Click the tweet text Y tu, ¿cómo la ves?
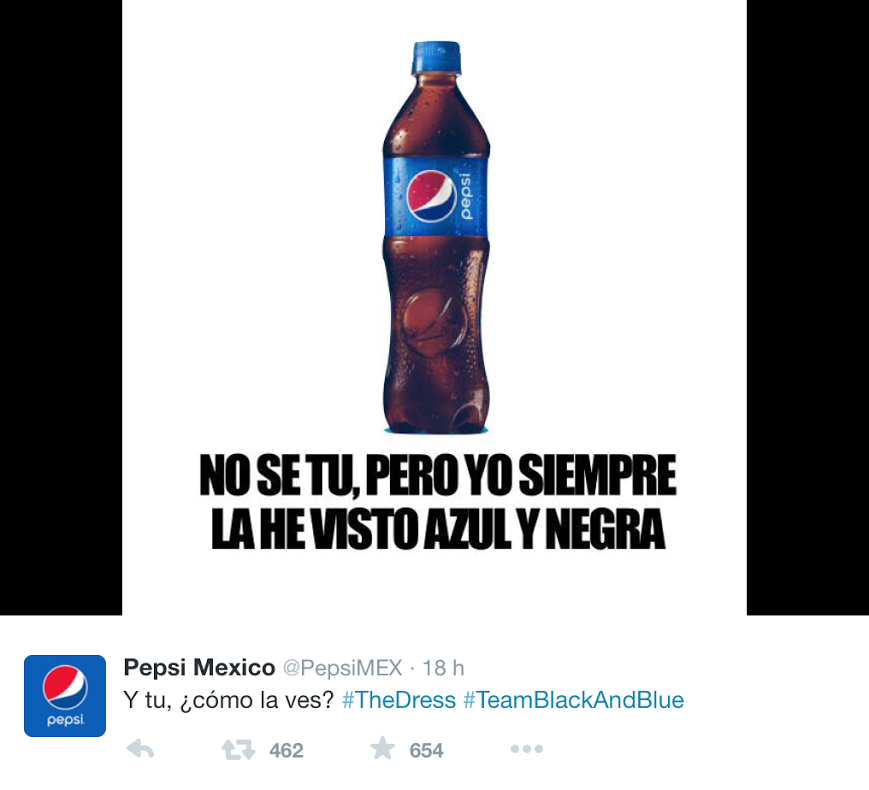This screenshot has height=790, width=869. [x=228, y=700]
